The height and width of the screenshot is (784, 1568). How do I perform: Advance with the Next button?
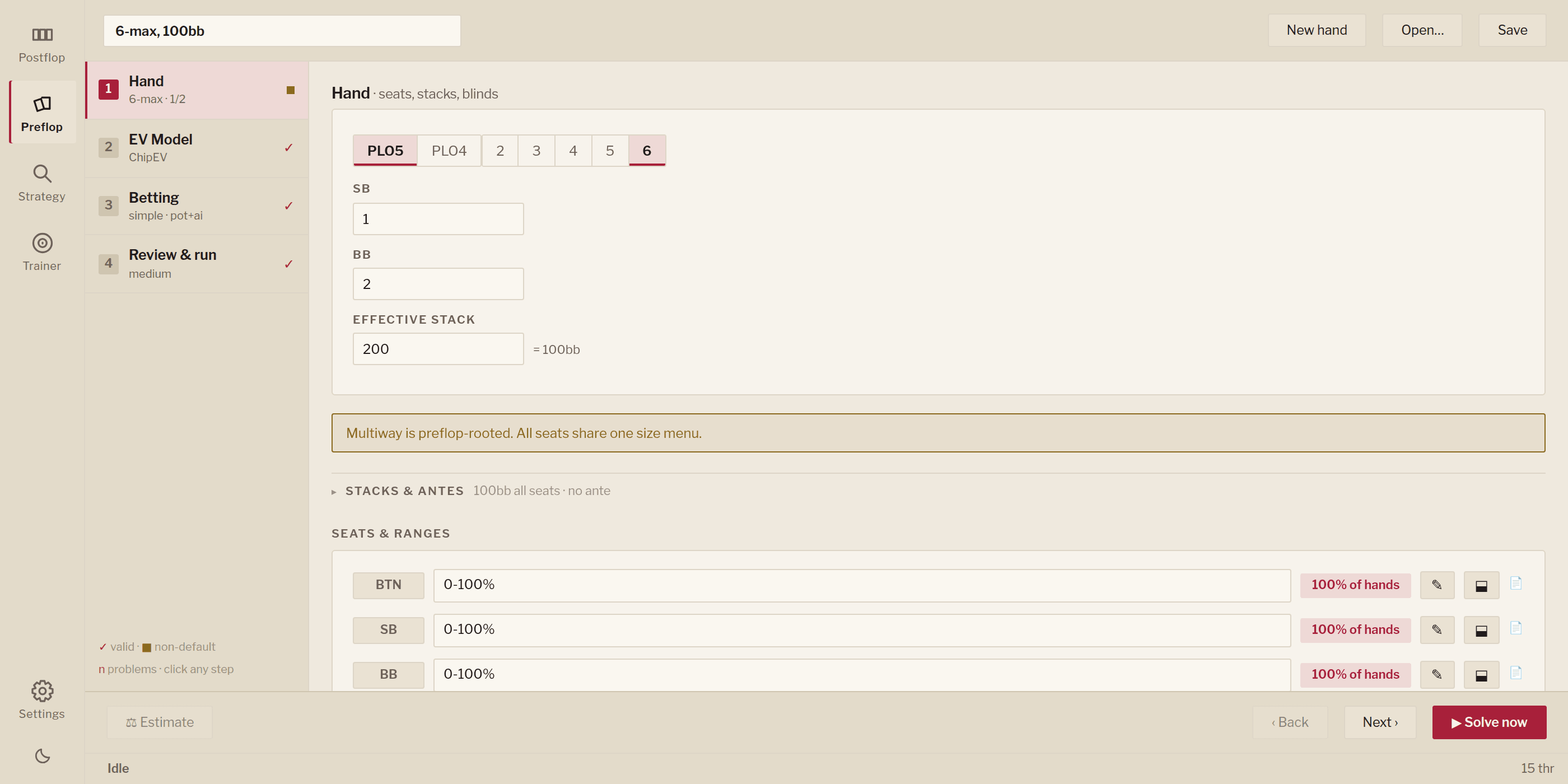[x=1380, y=722]
